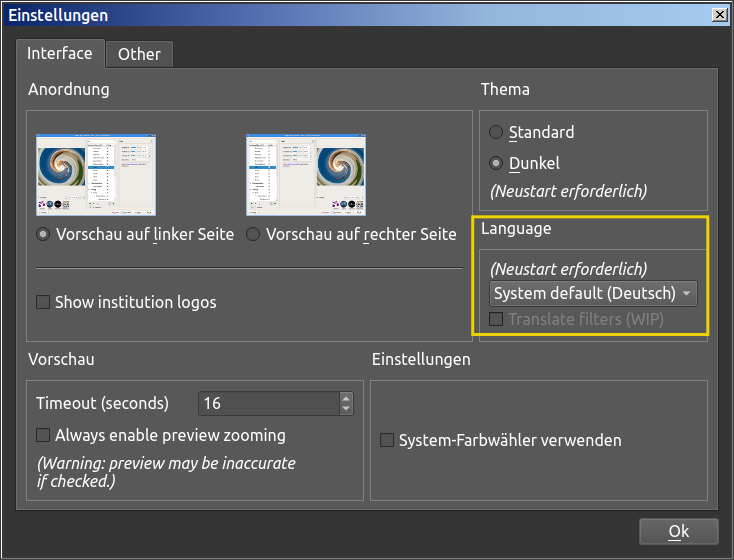Check System-Farbwähler verwenden option

click(x=387, y=440)
